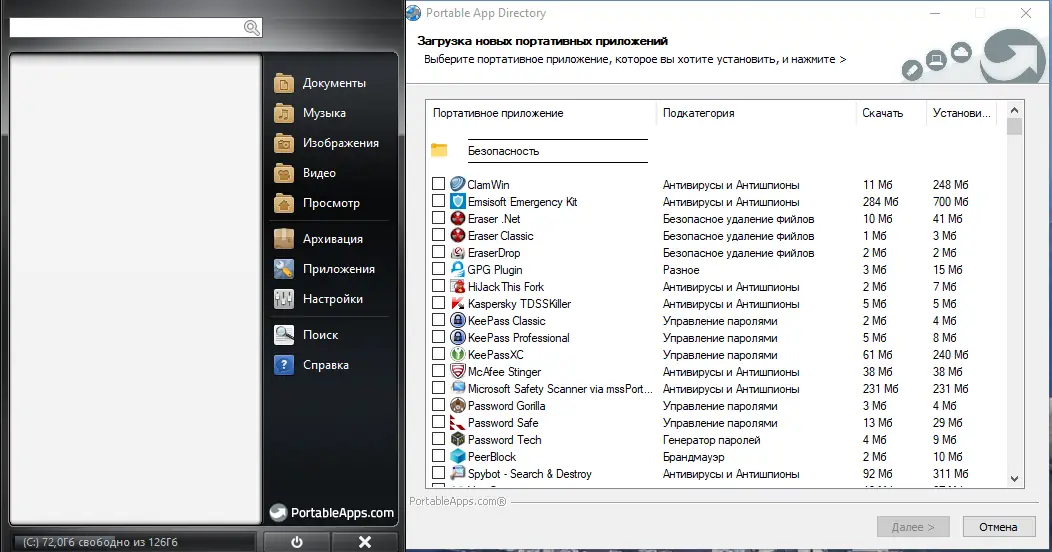Open Музыка in the PortableApps menu
The height and width of the screenshot is (552, 1052).
point(329,113)
